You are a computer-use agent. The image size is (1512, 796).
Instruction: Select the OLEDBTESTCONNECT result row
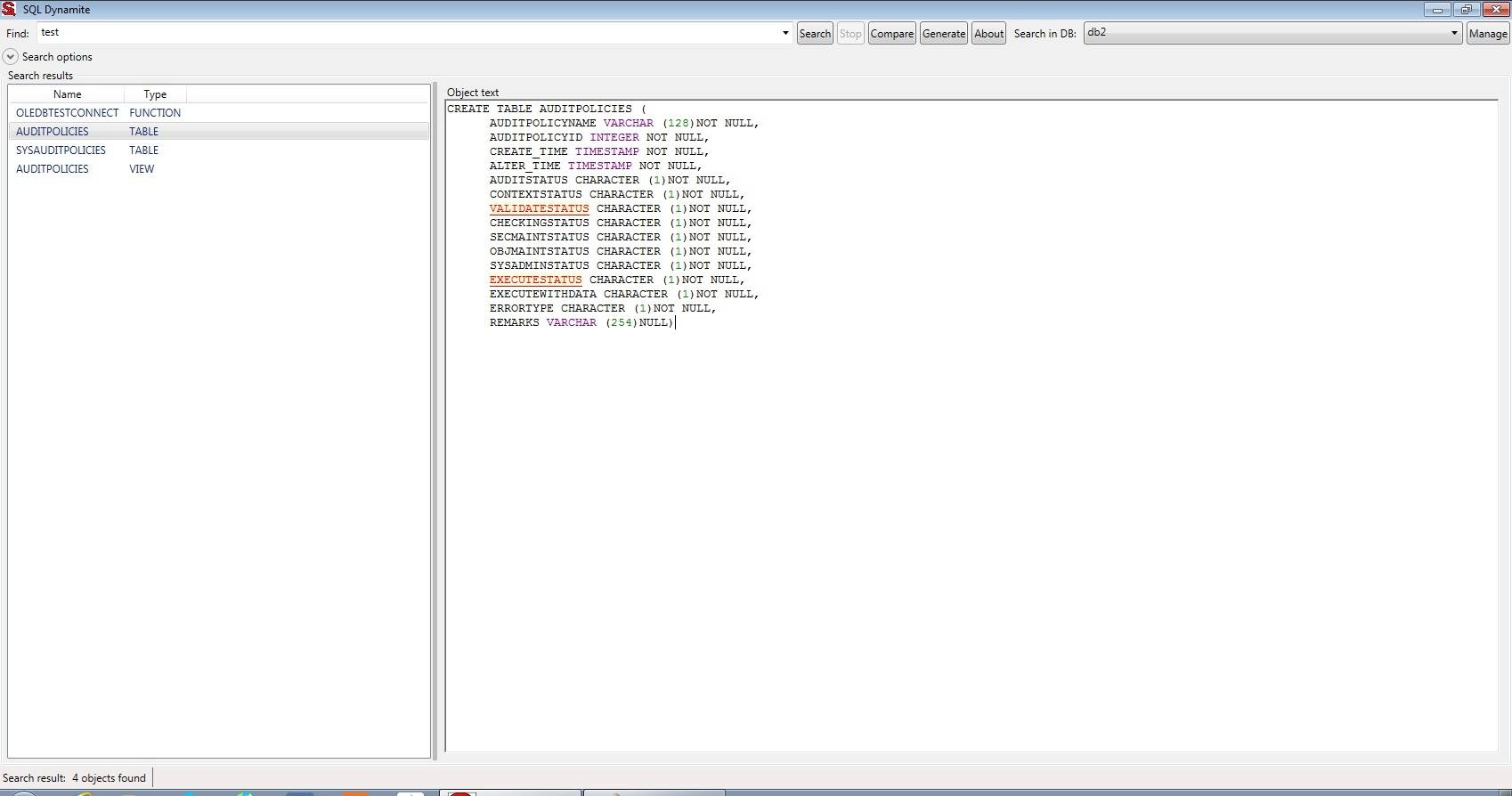point(219,113)
